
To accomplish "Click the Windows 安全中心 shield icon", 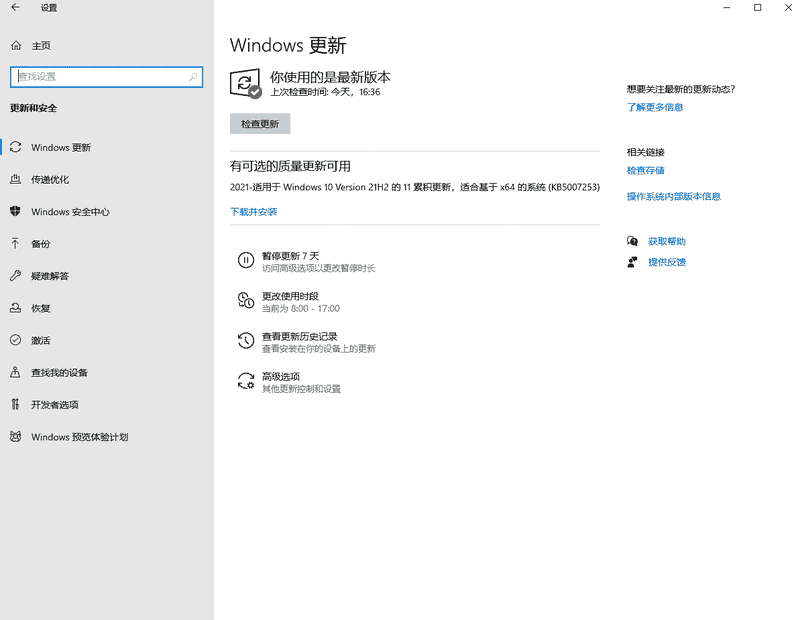I will (16, 211).
